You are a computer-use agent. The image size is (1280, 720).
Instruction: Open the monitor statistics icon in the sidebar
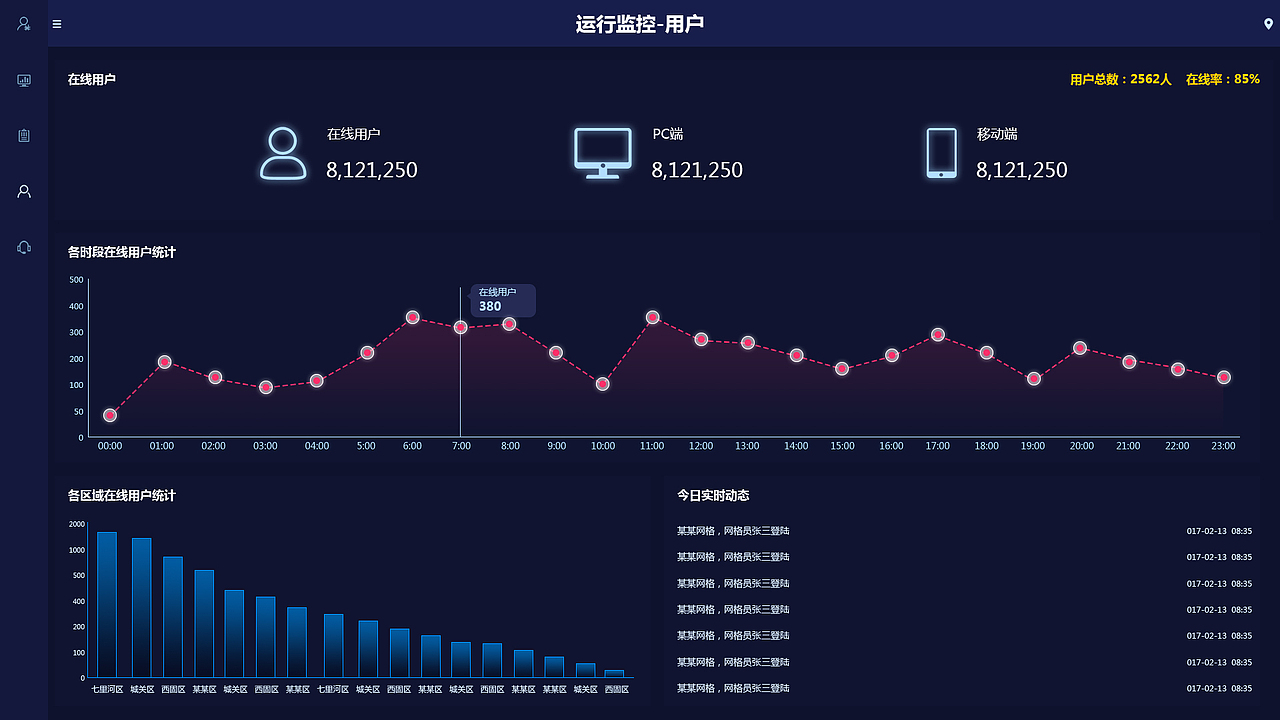click(23, 80)
